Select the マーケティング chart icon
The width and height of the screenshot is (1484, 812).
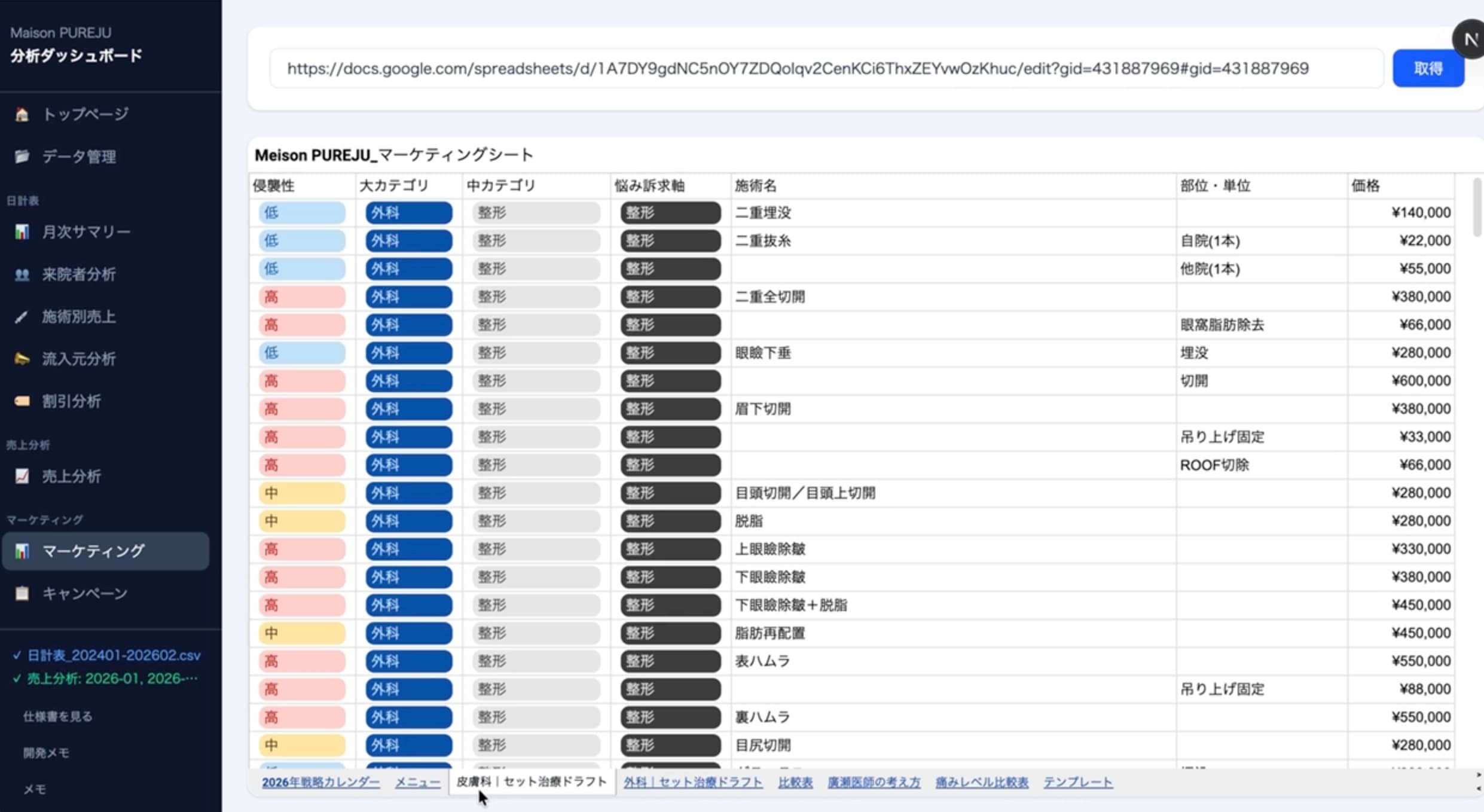(x=22, y=551)
